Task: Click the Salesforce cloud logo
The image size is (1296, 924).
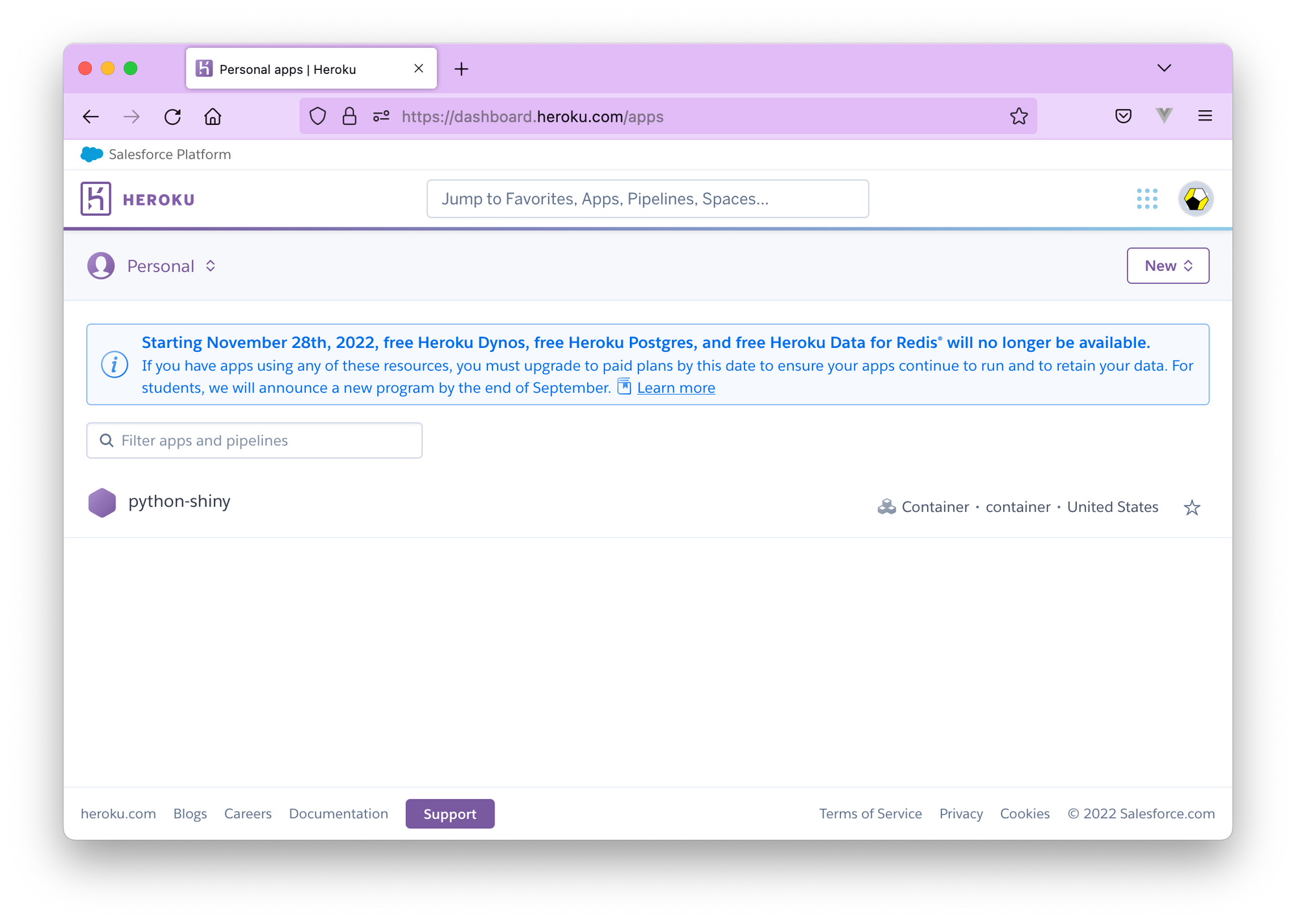Action: pyautogui.click(x=91, y=154)
